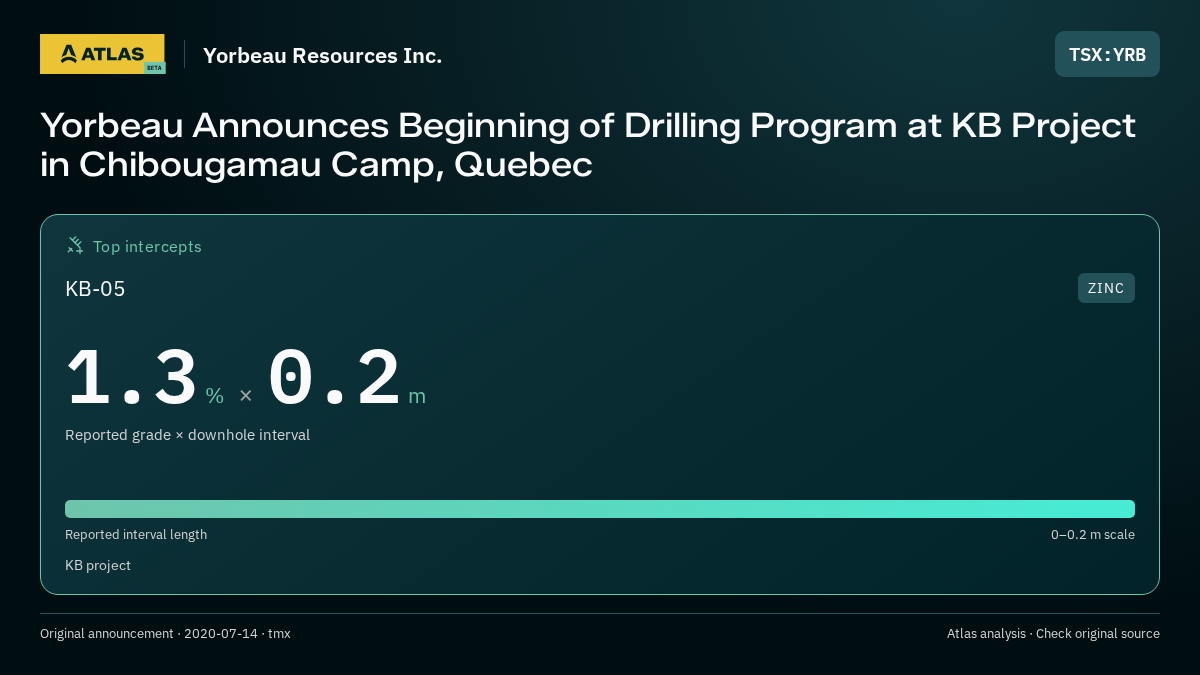This screenshot has height=675, width=1200.
Task: Click the 1.3 grade value
Action: click(132, 378)
